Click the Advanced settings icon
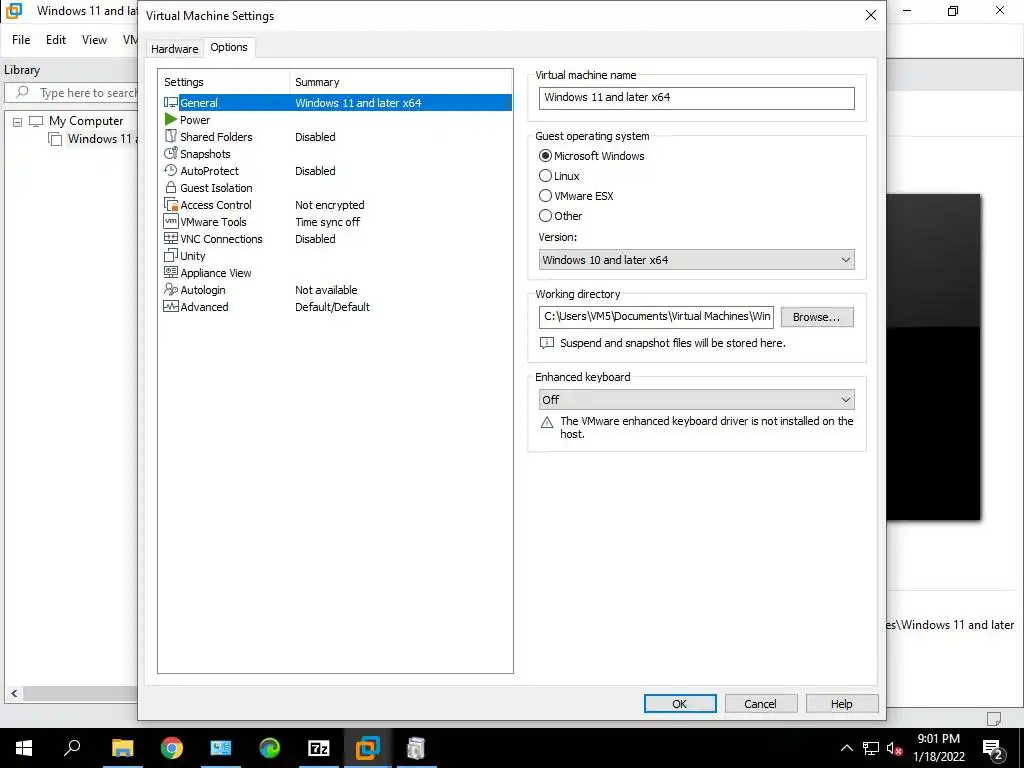Viewport: 1024px width, 768px height. (x=170, y=306)
